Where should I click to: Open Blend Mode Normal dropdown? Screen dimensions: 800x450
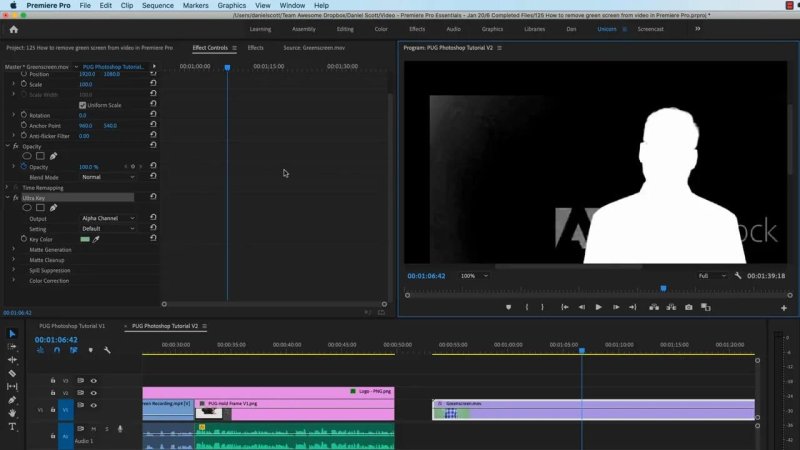[x=108, y=177]
